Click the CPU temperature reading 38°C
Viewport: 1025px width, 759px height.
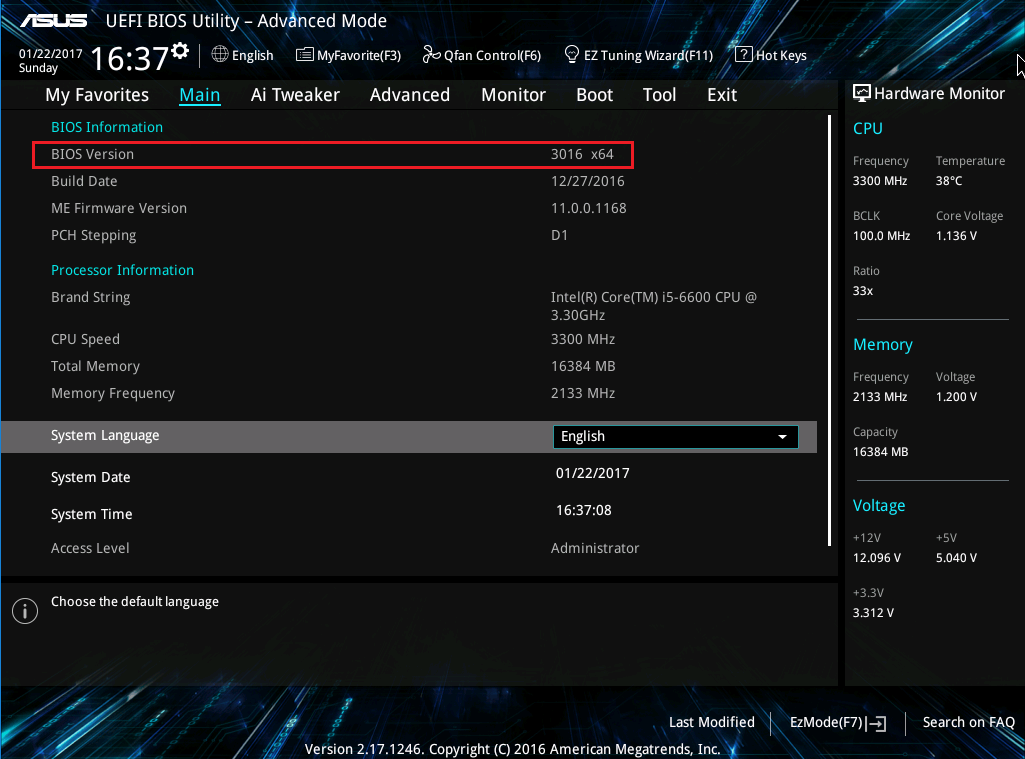[x=949, y=181]
